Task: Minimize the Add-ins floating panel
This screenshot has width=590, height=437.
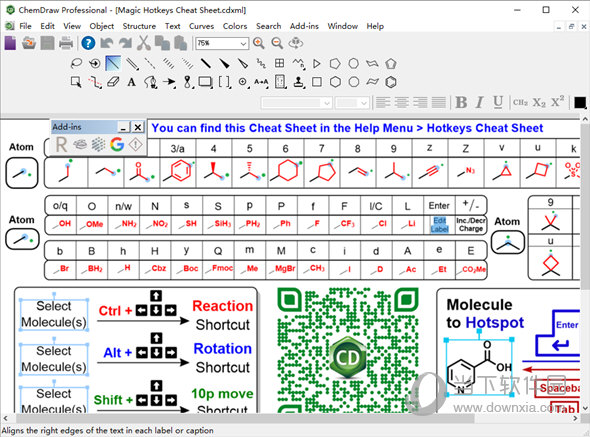Action: point(123,127)
